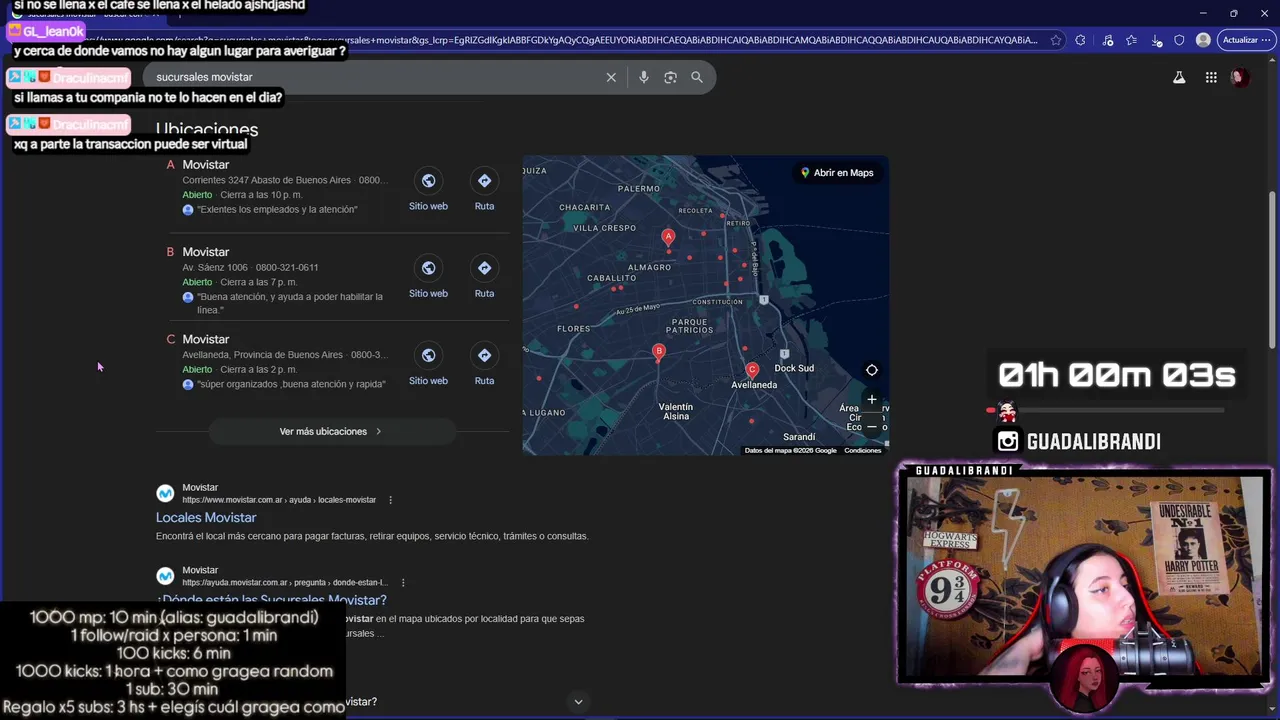Expand Ver más ubicaciones
This screenshot has height=720, width=1280.
point(331,431)
